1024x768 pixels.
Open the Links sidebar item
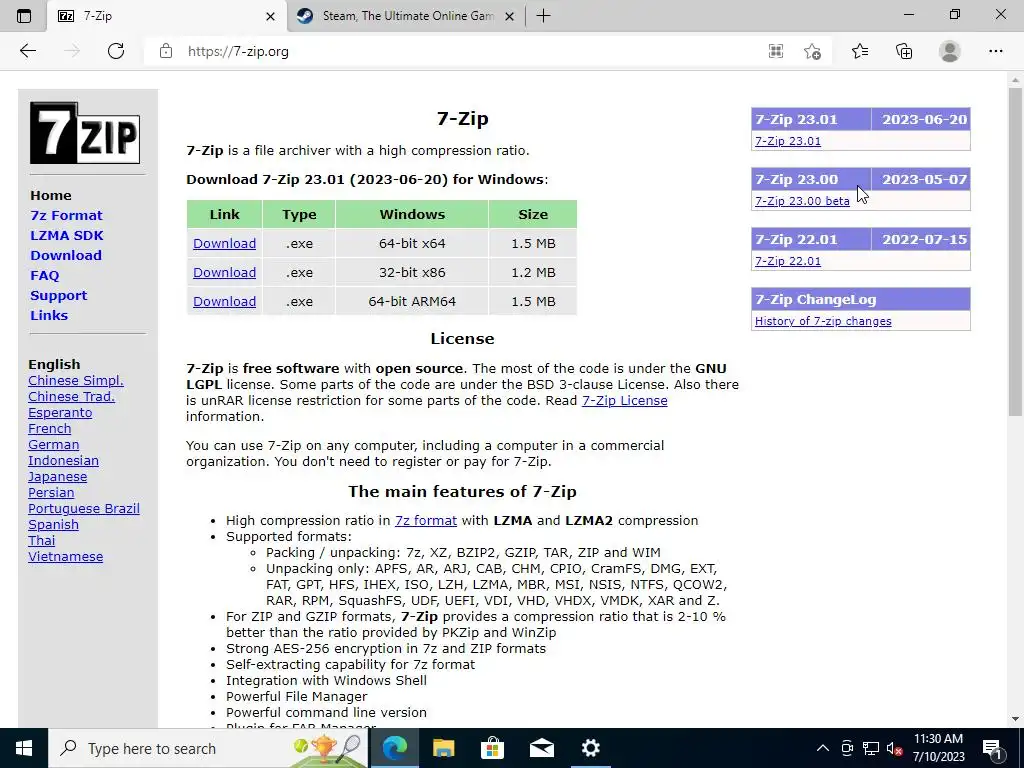[x=49, y=315]
